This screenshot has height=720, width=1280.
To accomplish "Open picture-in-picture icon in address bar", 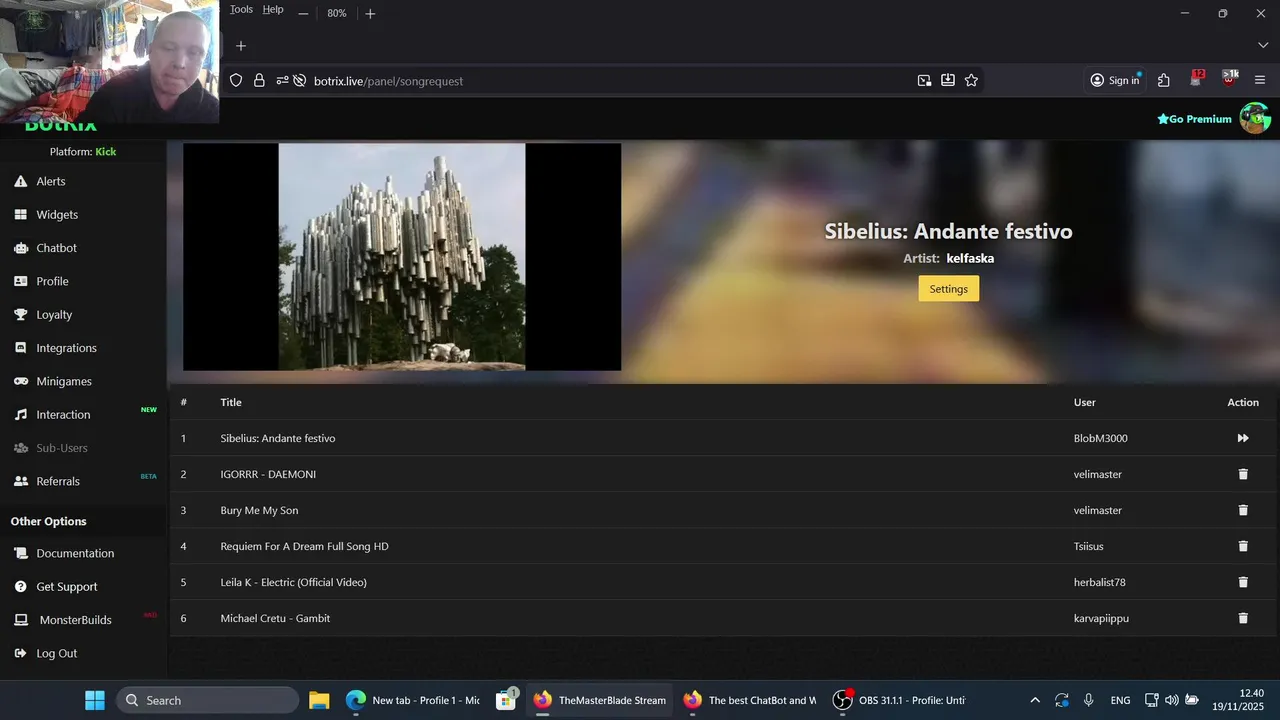I will (x=924, y=80).
